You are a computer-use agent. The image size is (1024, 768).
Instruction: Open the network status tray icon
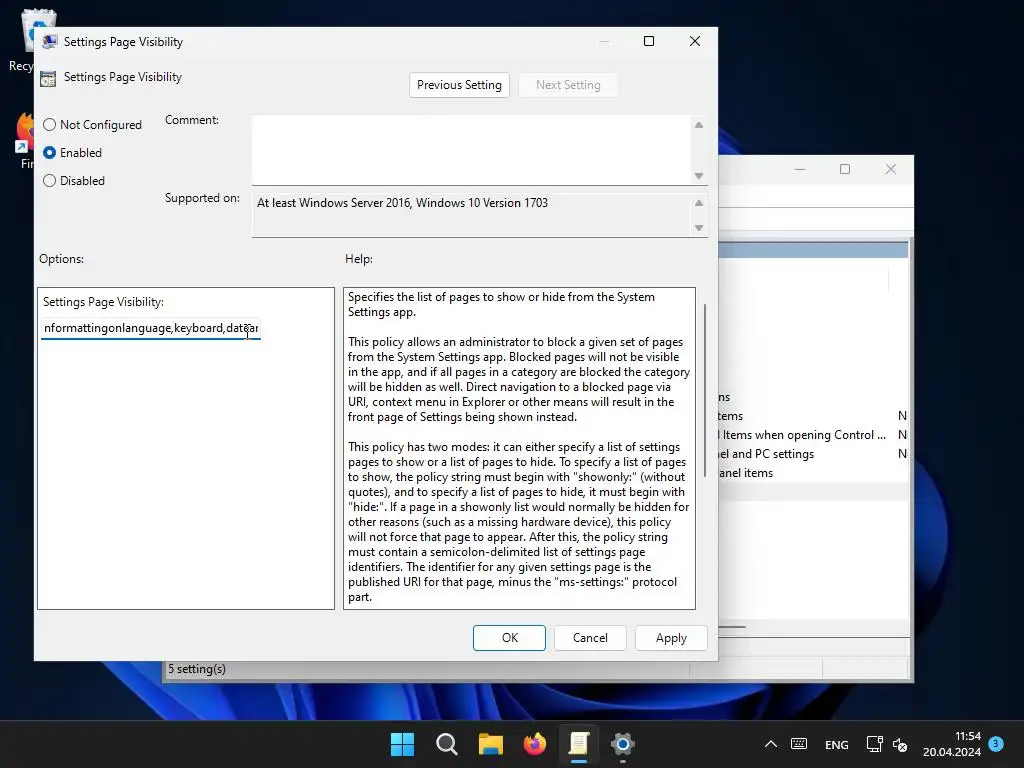pyautogui.click(x=874, y=744)
